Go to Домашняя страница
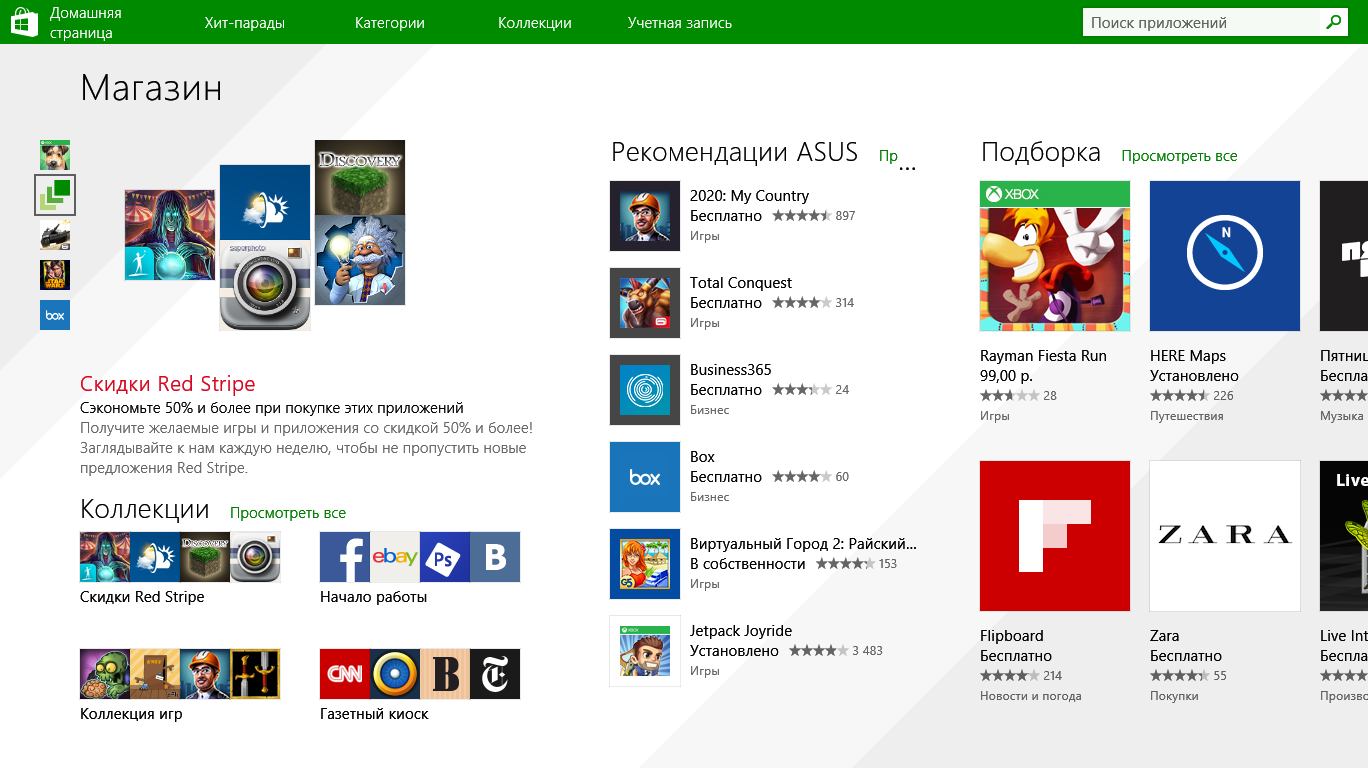The height and width of the screenshot is (768, 1368). tap(86, 22)
